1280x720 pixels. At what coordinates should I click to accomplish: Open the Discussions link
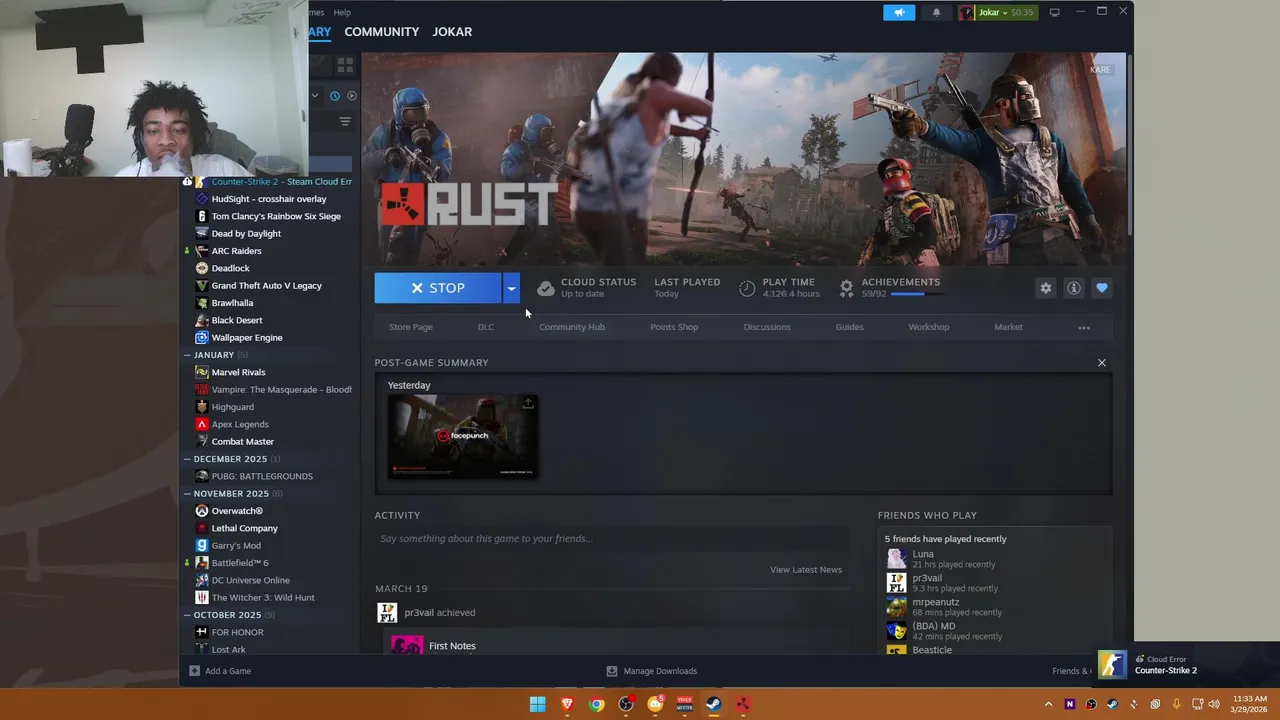[x=767, y=327]
